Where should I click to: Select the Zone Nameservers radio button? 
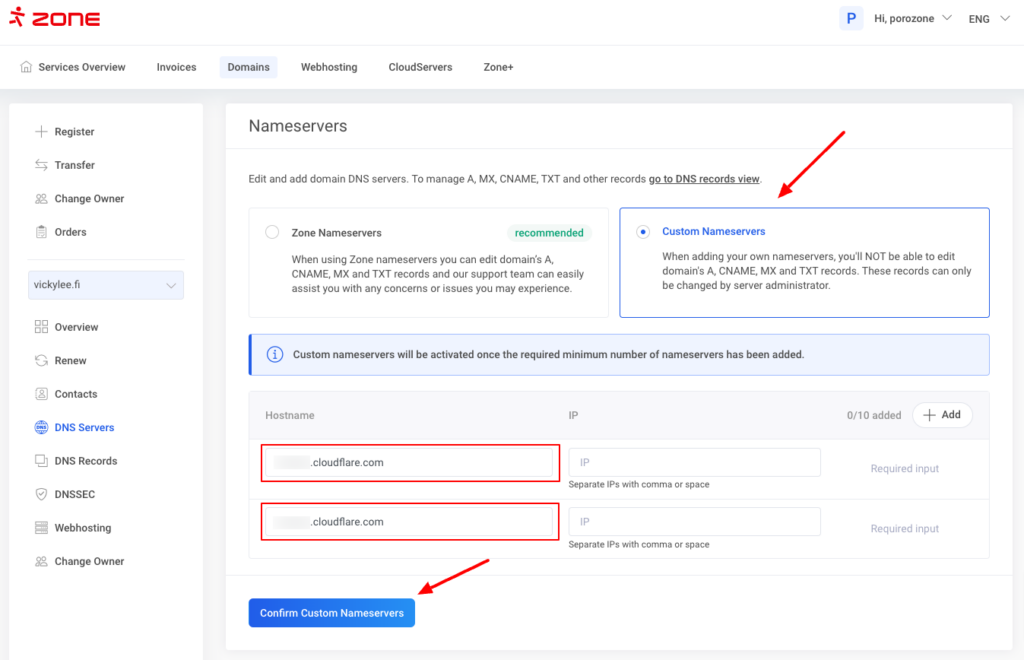point(272,232)
